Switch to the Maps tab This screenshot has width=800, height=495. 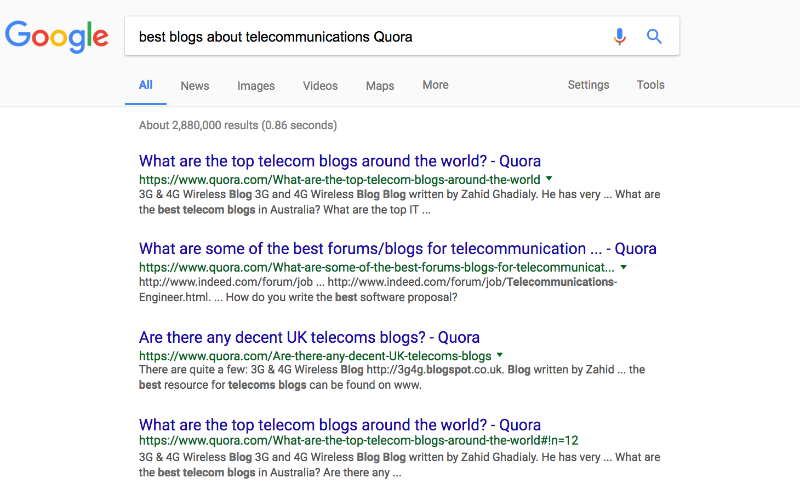click(x=380, y=86)
